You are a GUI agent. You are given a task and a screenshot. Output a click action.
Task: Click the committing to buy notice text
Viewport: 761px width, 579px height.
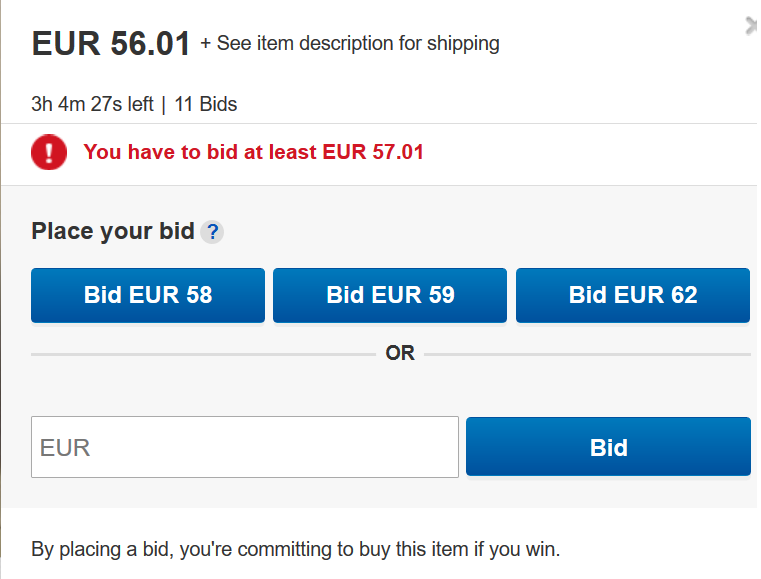click(296, 549)
